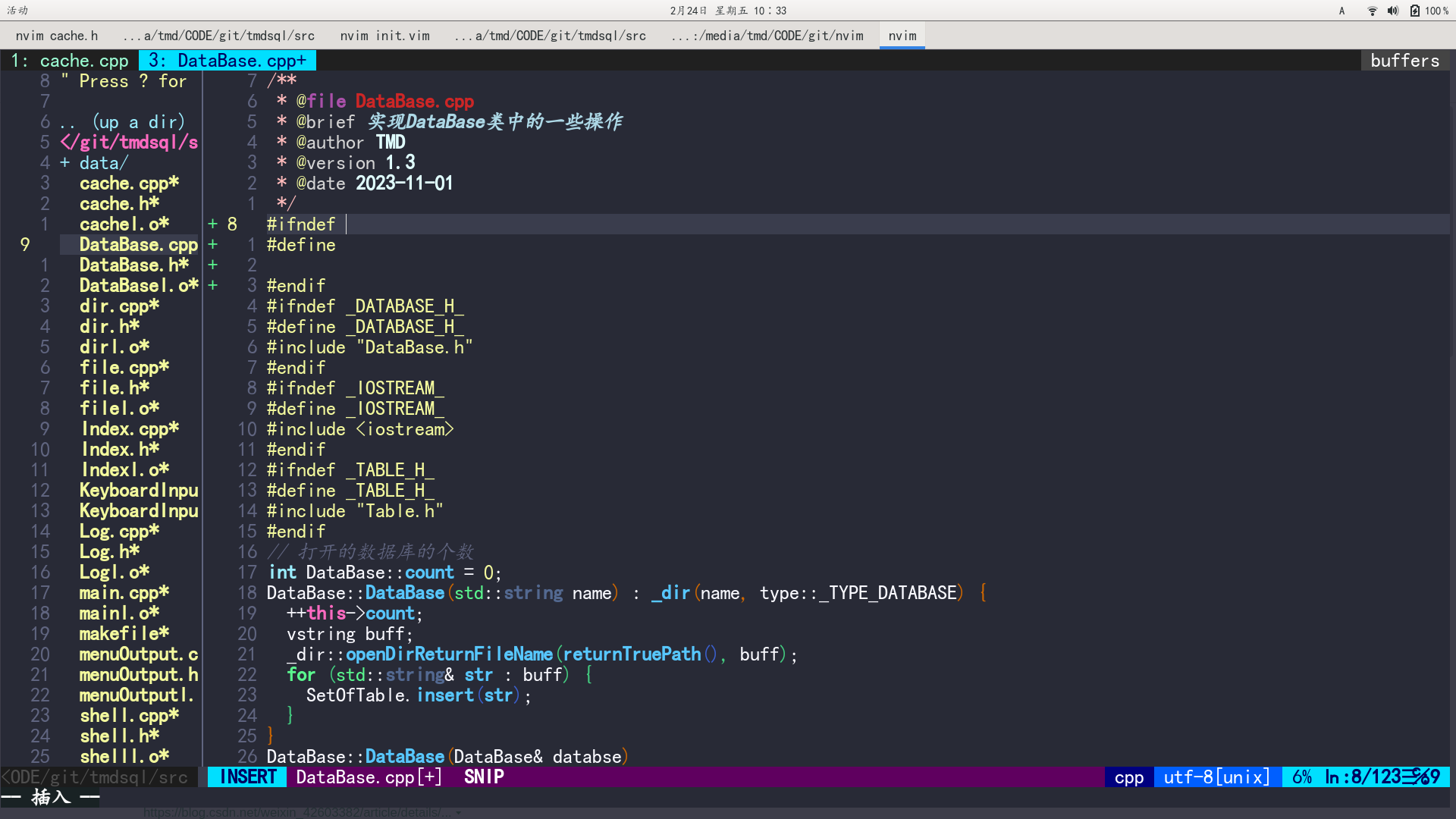Click the utf-8[unix] encoding segment
This screenshot has width=1456, height=819.
click(x=1215, y=777)
